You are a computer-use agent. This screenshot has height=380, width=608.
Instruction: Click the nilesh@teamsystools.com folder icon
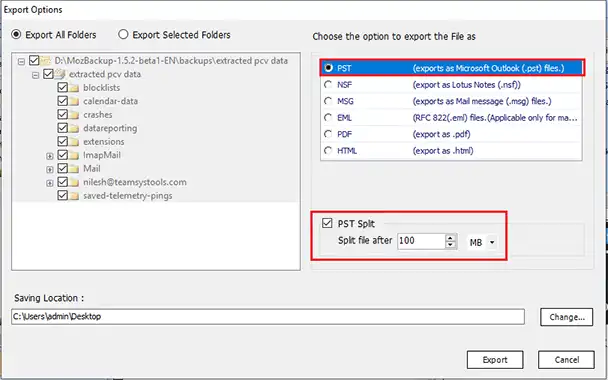tap(74, 182)
